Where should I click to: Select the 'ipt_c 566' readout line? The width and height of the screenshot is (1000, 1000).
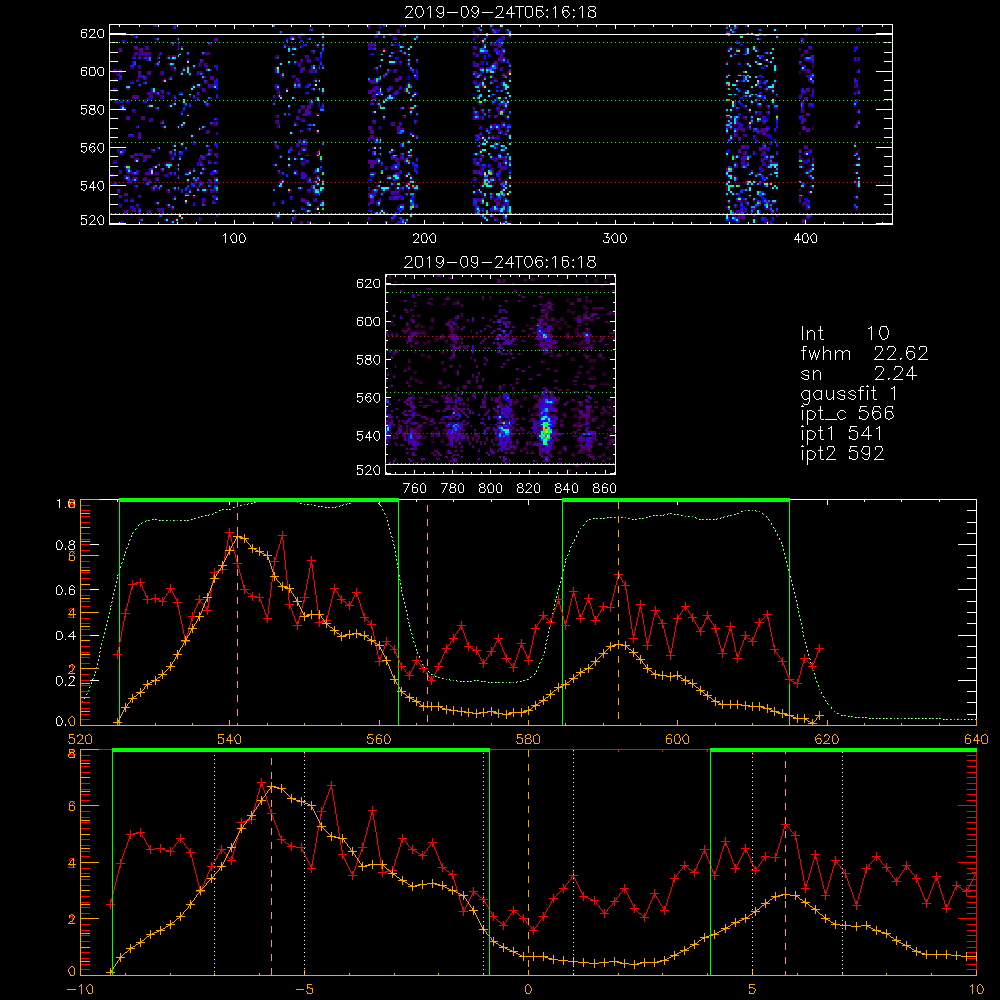[848, 414]
